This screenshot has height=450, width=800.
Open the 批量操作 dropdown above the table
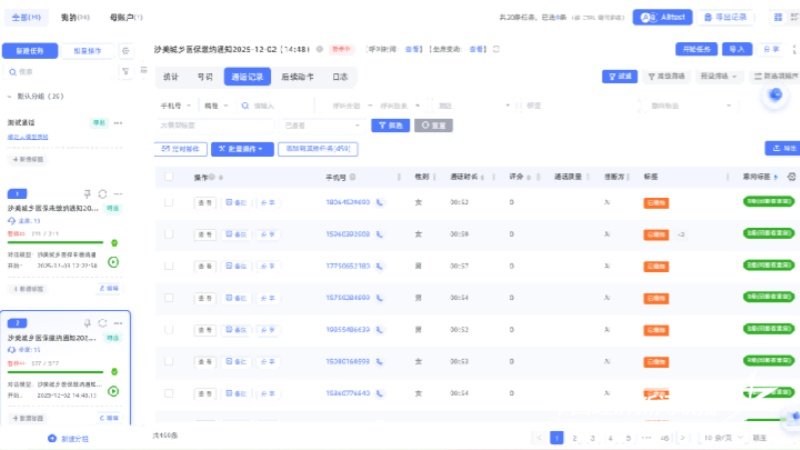(x=241, y=148)
